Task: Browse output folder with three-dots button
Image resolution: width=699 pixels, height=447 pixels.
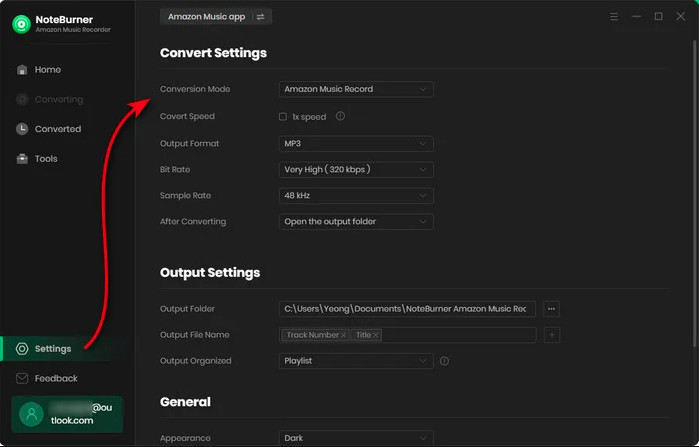Action: 551,309
